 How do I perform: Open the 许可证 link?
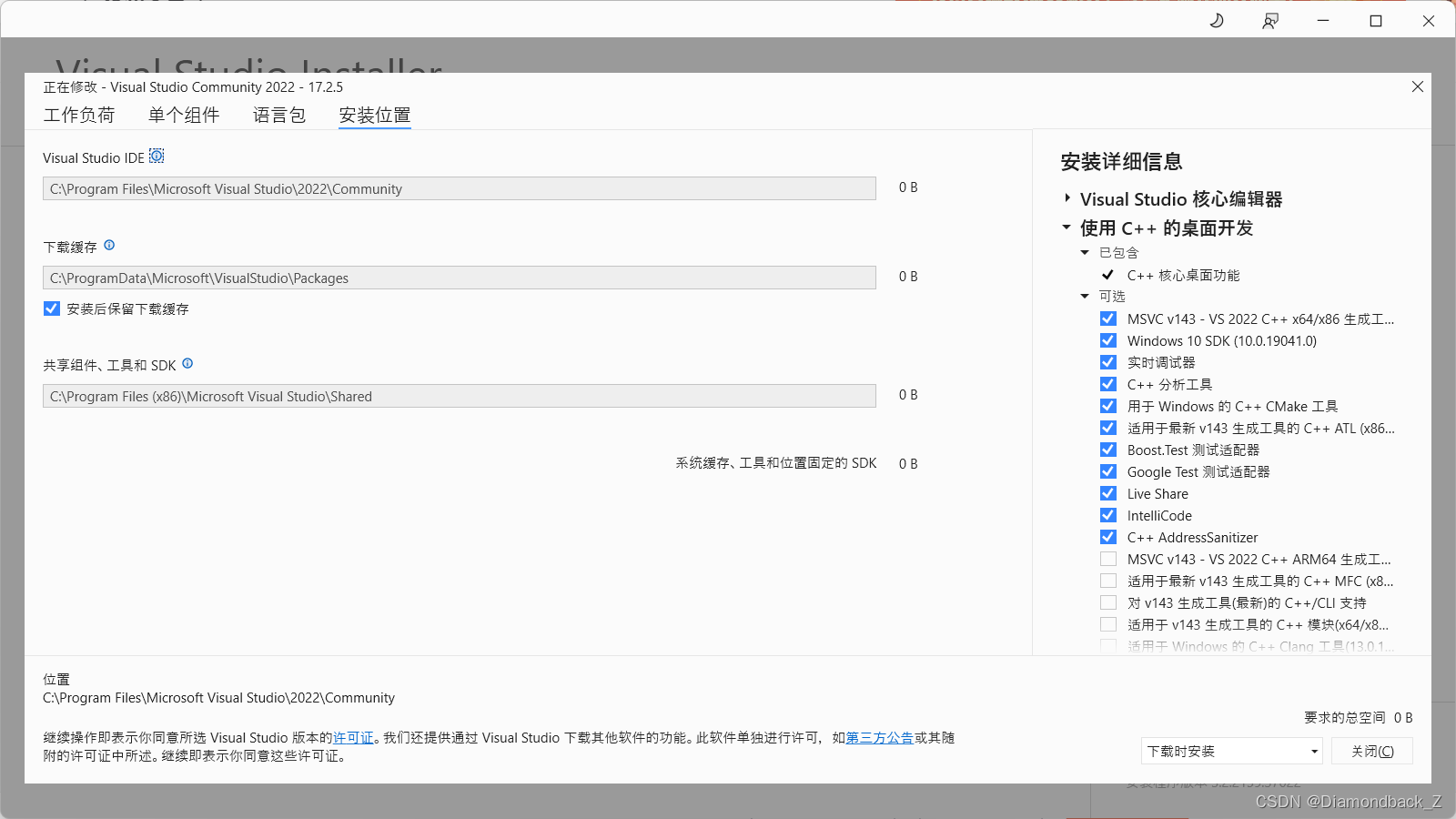point(353,738)
